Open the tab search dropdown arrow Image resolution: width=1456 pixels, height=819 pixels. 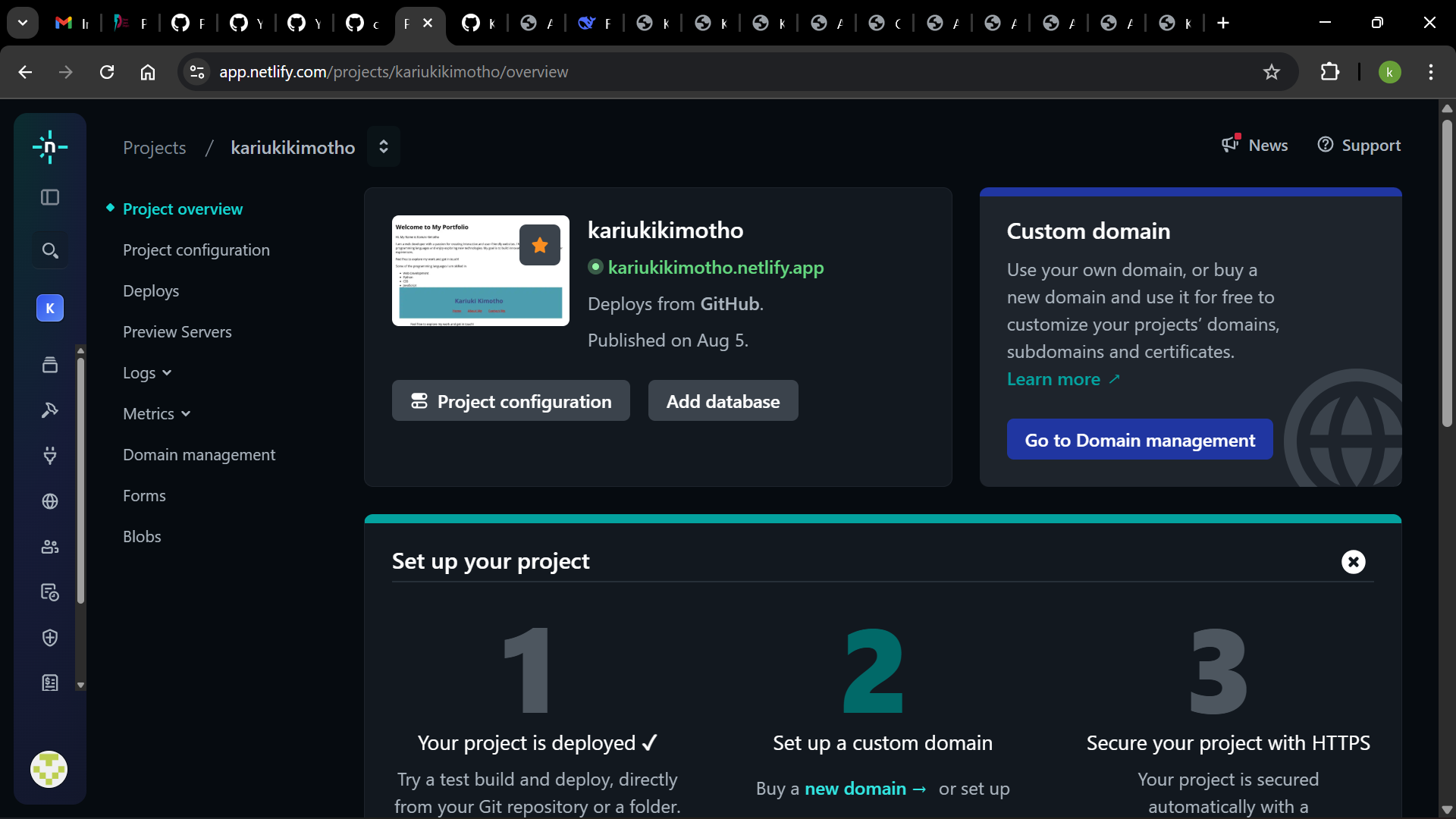point(23,23)
